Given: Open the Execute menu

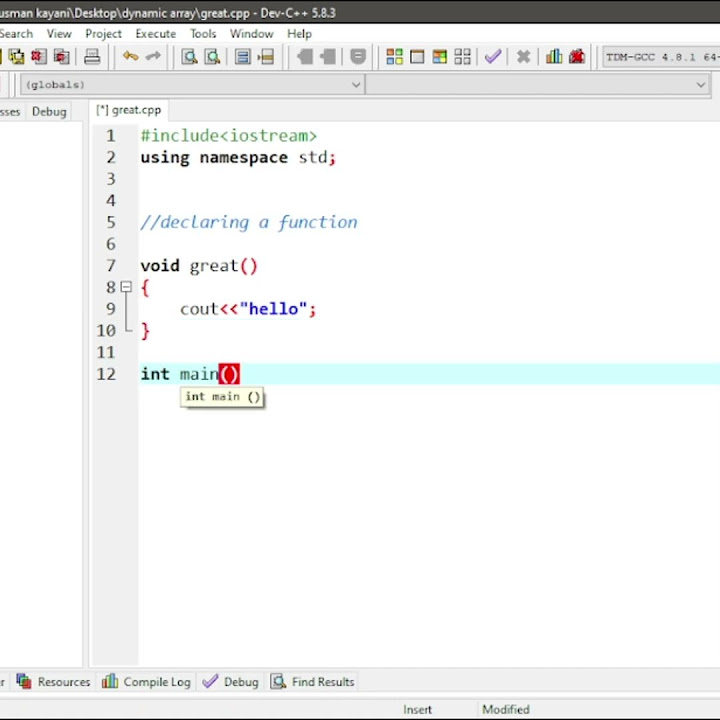Looking at the screenshot, I should (156, 34).
